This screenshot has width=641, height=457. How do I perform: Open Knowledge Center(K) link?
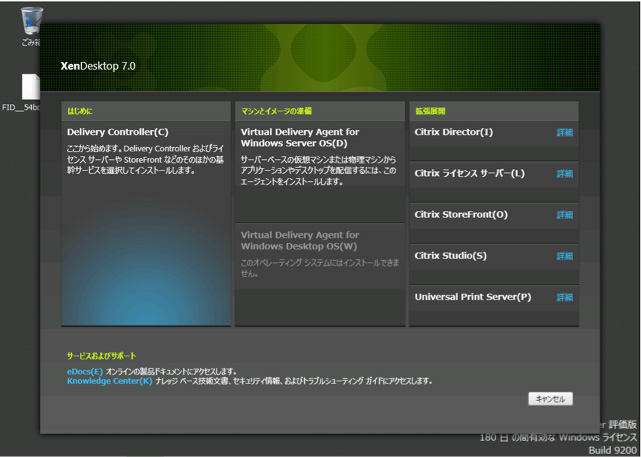(x=110, y=381)
